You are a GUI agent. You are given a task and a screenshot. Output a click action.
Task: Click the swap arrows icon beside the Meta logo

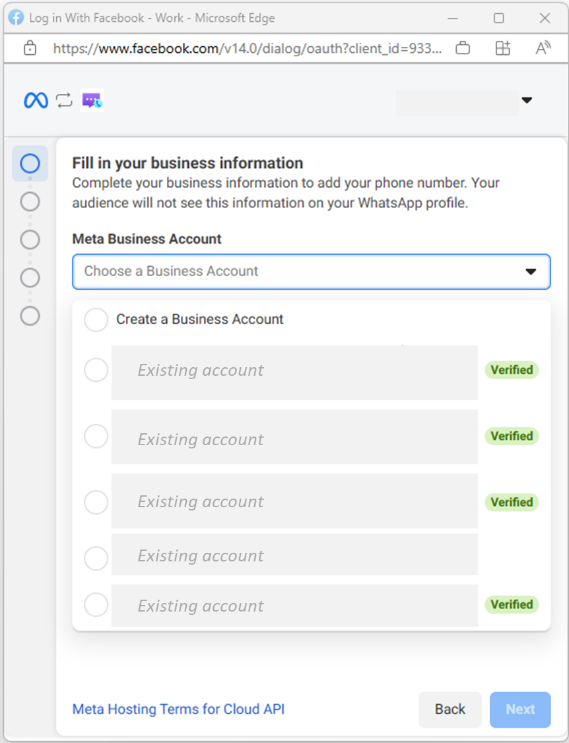(x=64, y=100)
